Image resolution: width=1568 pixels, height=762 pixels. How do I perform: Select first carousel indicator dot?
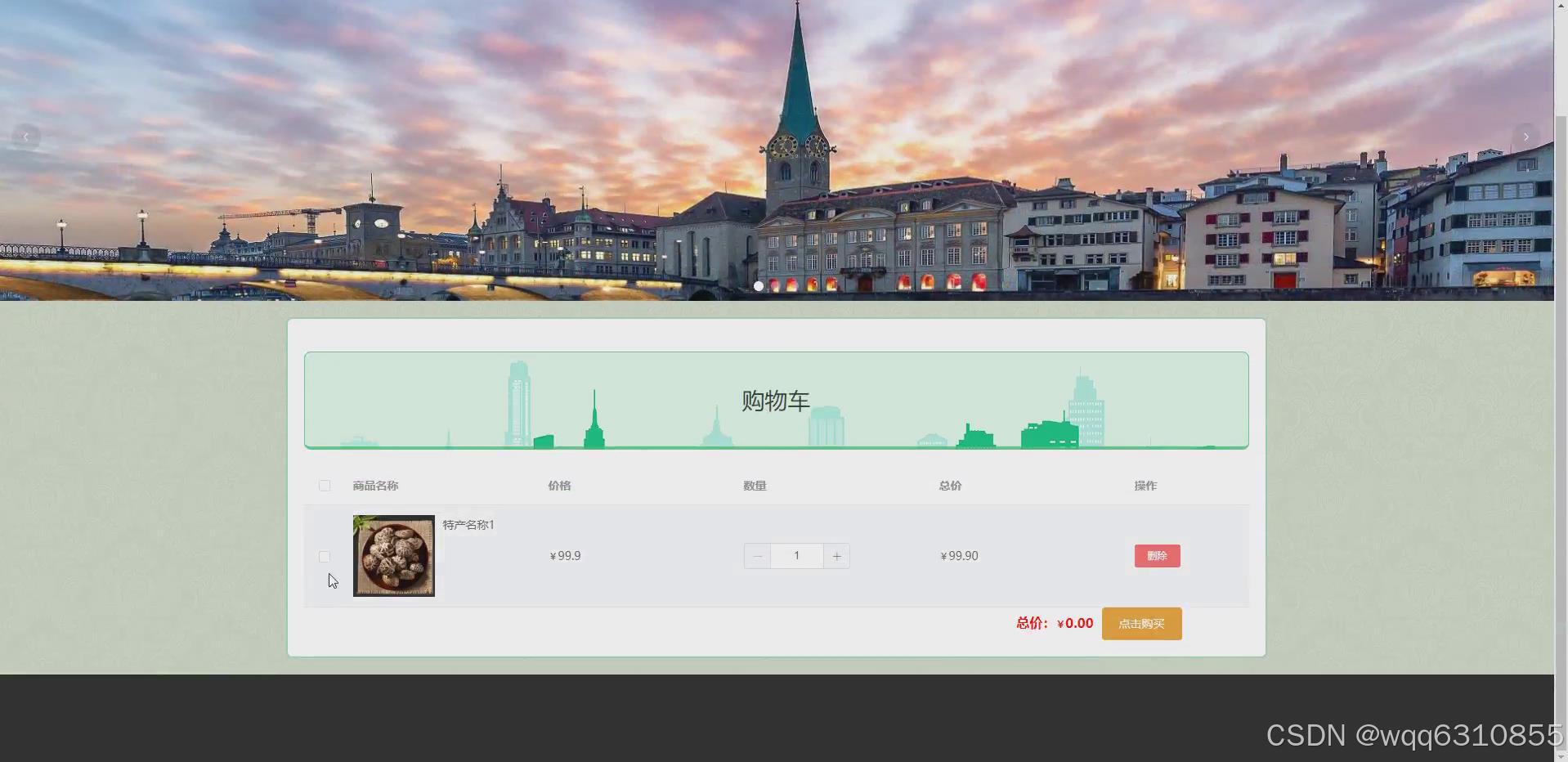click(759, 285)
